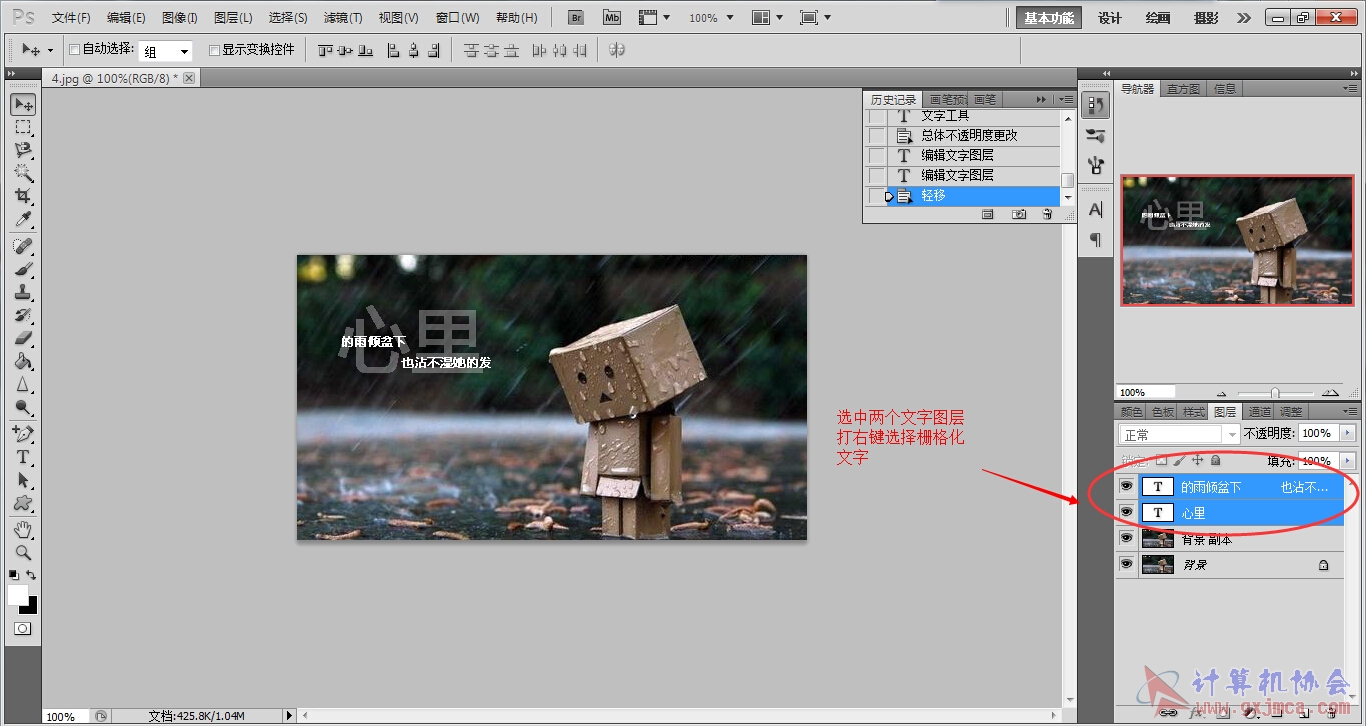
Task: Select the Clone Stamp tool
Action: [x=23, y=292]
